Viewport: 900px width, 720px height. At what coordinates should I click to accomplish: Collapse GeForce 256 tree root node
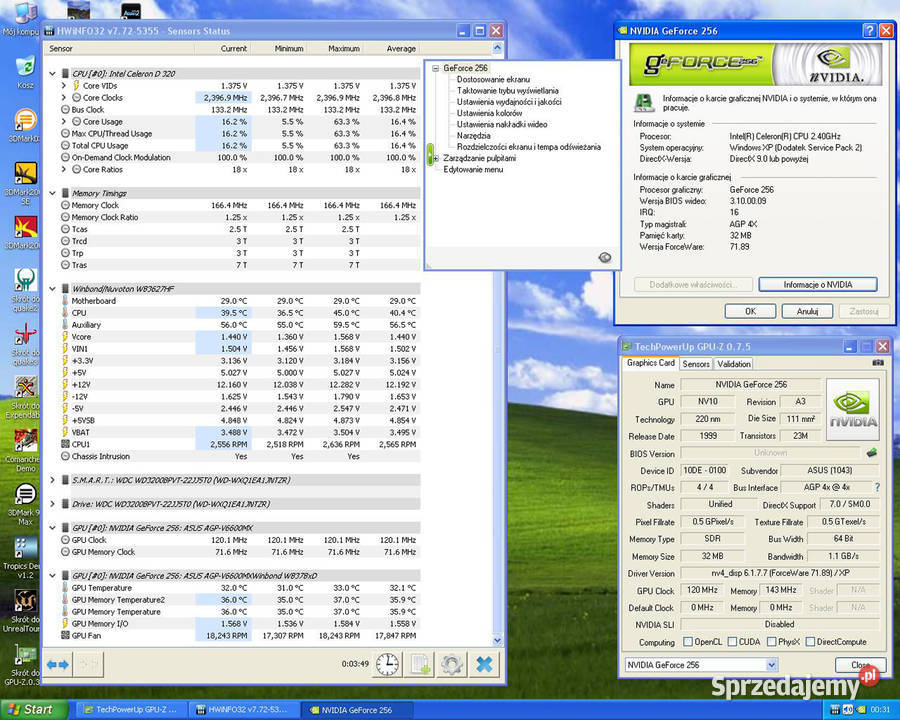pos(436,68)
